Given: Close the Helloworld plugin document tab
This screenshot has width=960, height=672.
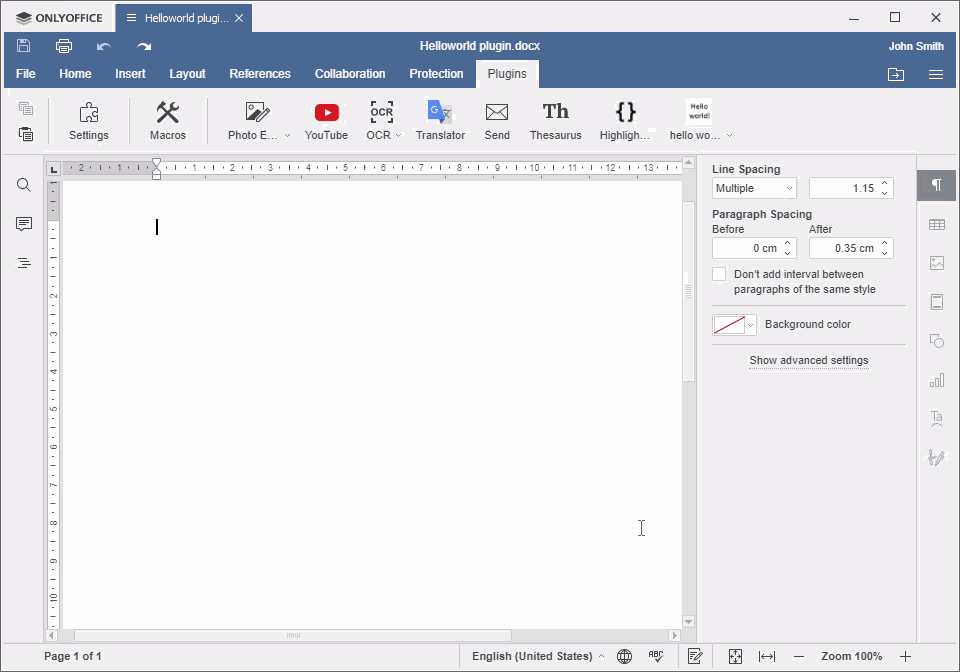Looking at the screenshot, I should pyautogui.click(x=239, y=18).
